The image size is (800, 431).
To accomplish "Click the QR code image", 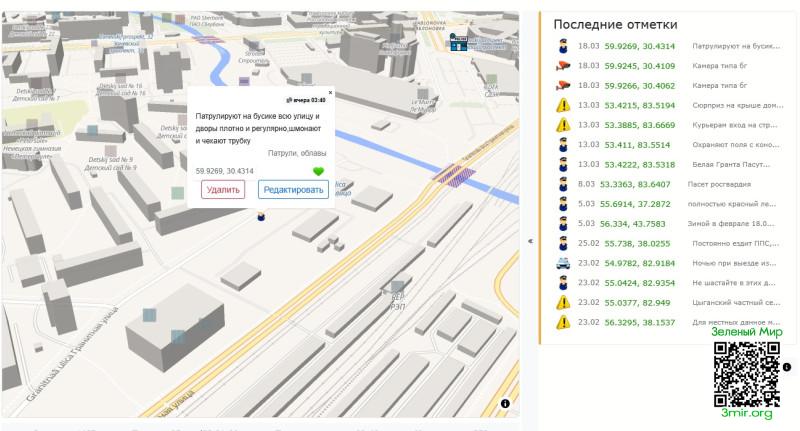I will tap(746, 372).
